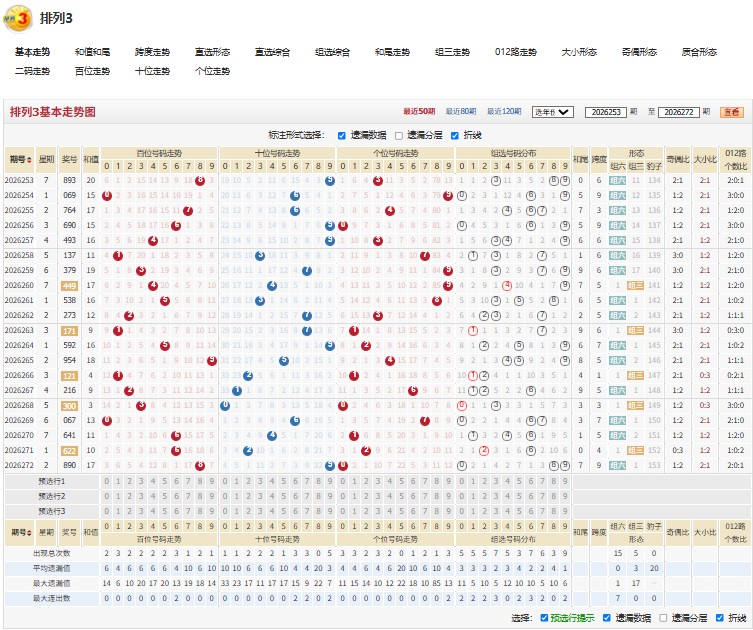This screenshot has width=753, height=630.
Task: Click the 排列3 lottery ball logo
Action: [18, 19]
